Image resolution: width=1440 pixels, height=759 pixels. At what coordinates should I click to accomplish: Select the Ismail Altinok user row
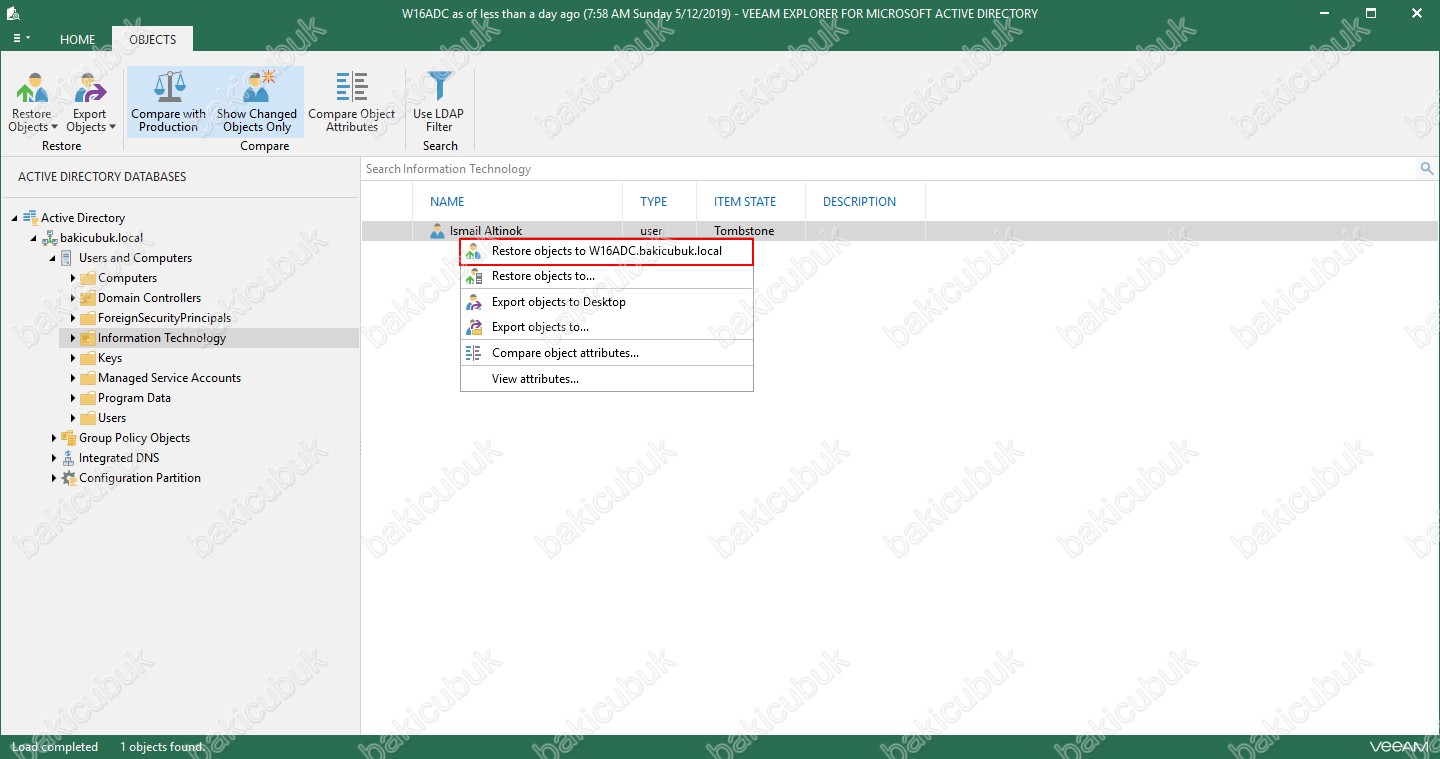pos(900,231)
